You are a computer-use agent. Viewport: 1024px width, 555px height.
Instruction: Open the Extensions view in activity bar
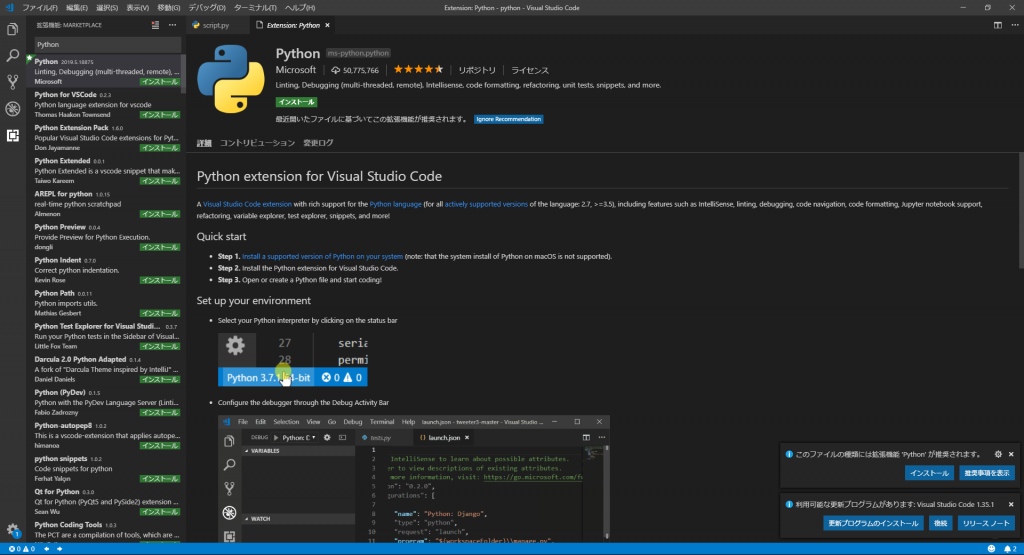(x=12, y=135)
